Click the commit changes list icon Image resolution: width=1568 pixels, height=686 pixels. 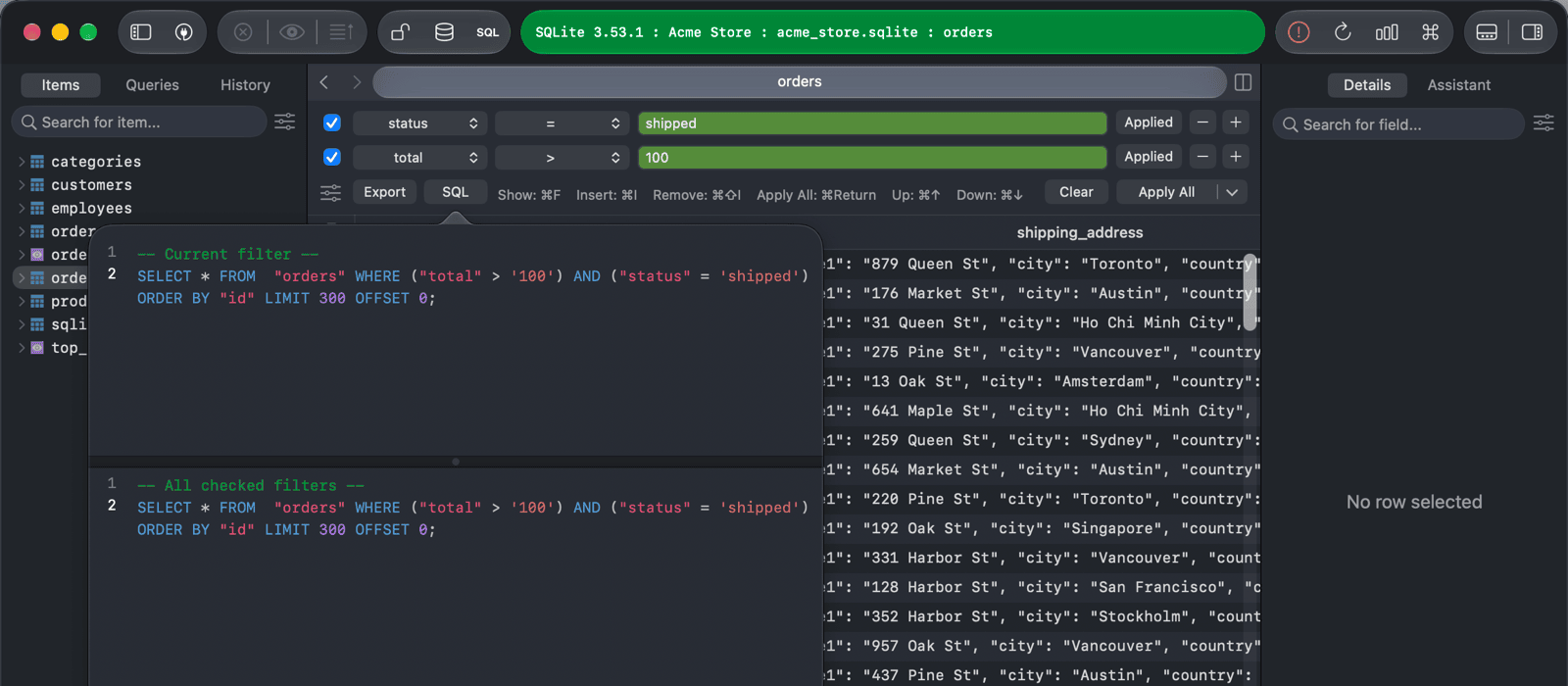(x=341, y=32)
